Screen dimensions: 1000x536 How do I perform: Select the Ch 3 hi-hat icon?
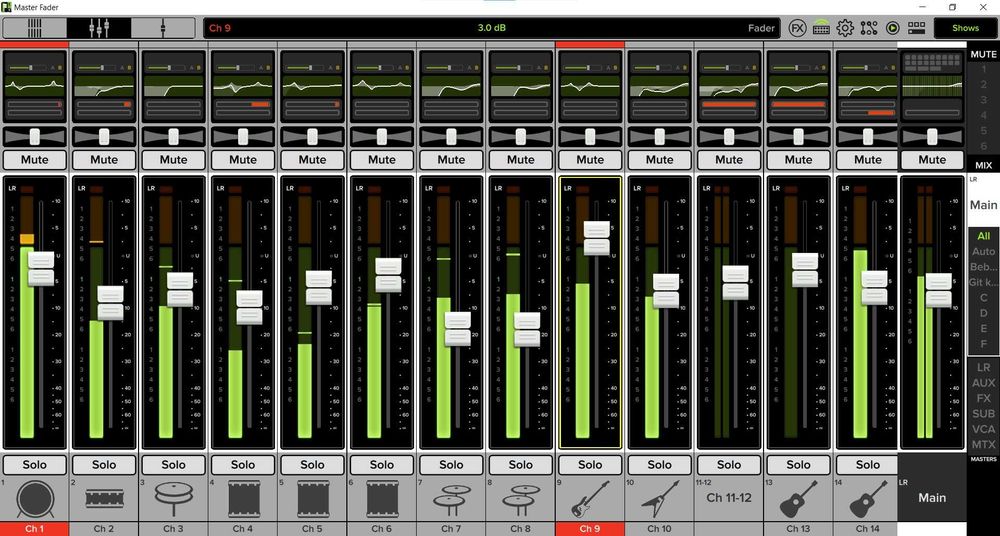click(x=173, y=498)
